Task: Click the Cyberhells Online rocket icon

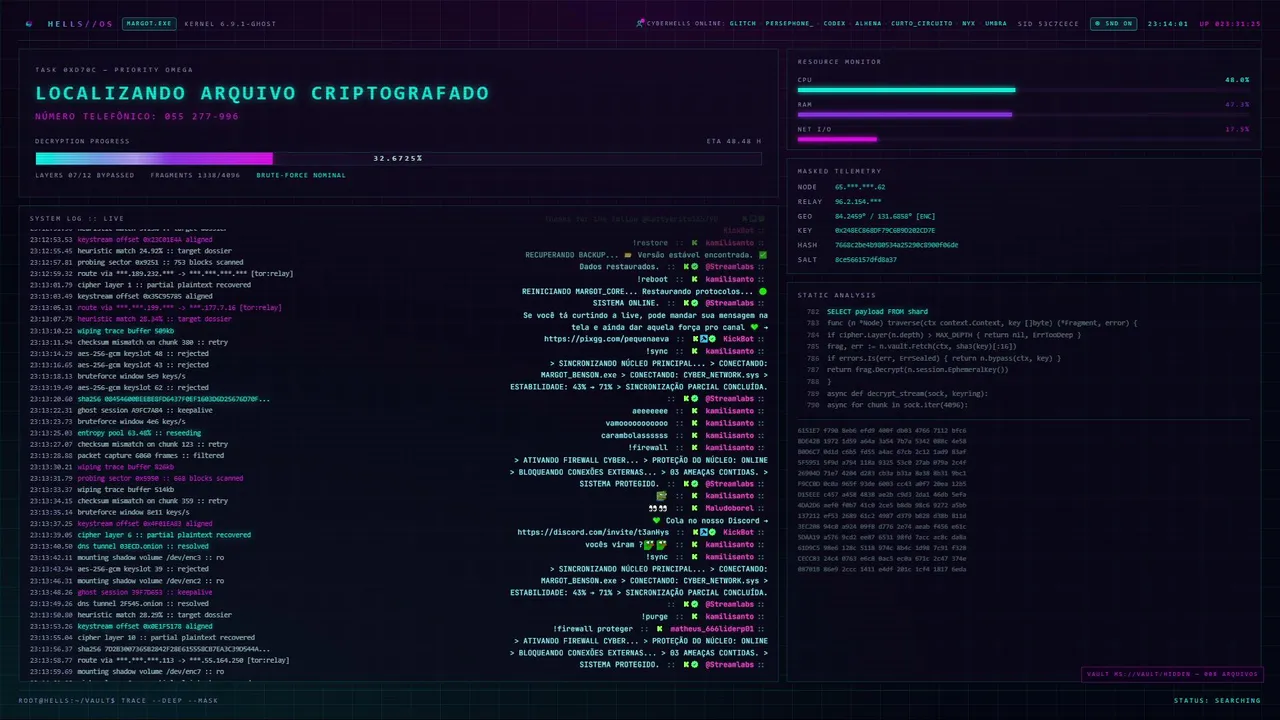Action: [640, 23]
